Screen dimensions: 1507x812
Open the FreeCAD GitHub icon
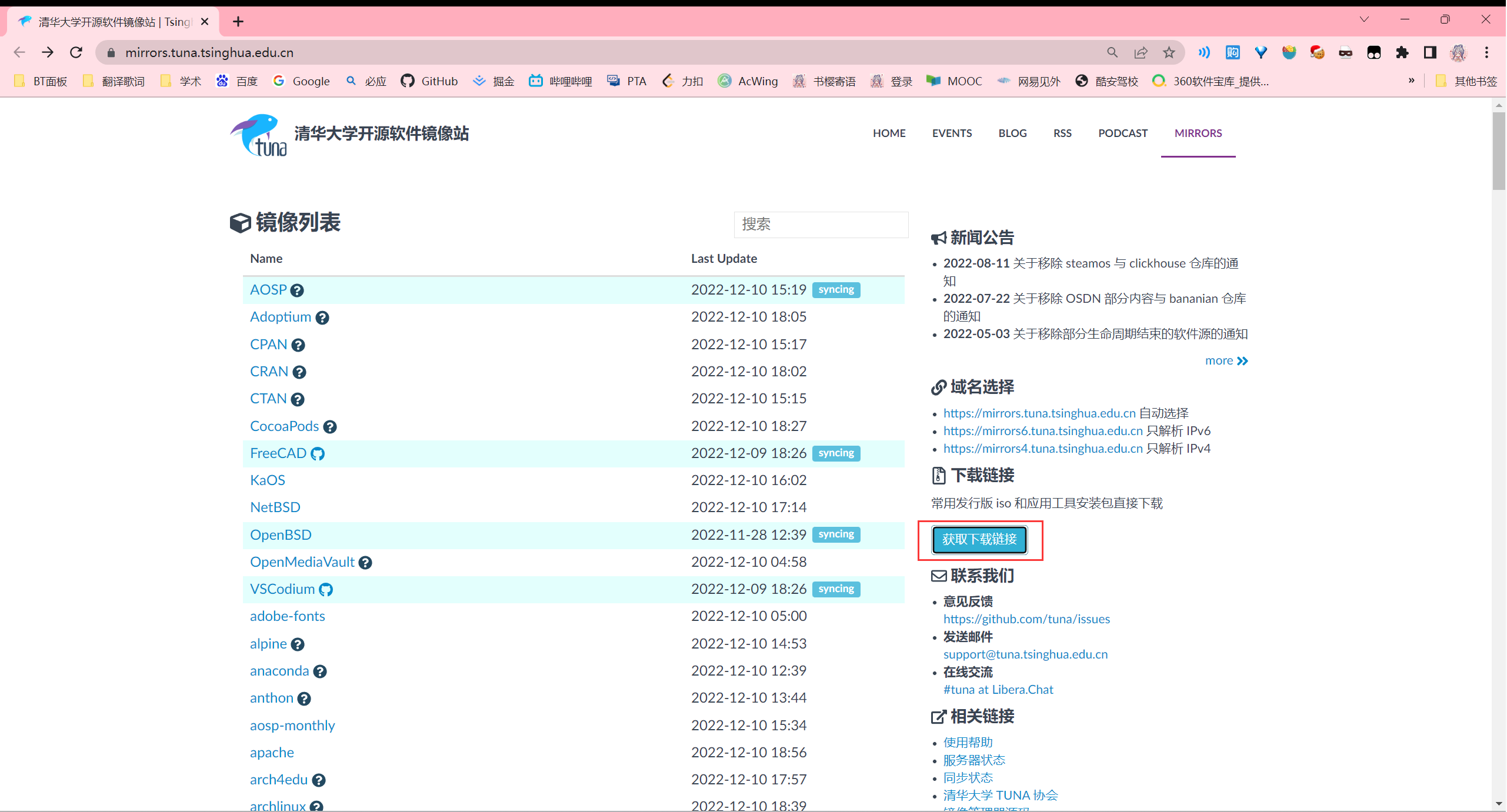click(318, 454)
